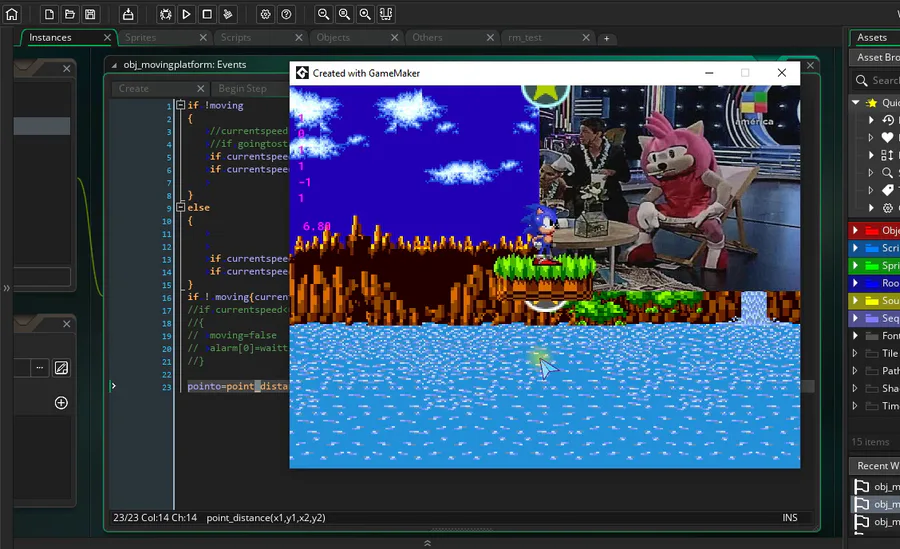Expand the Shaders folder
This screenshot has width=900, height=549.
pos(855,388)
